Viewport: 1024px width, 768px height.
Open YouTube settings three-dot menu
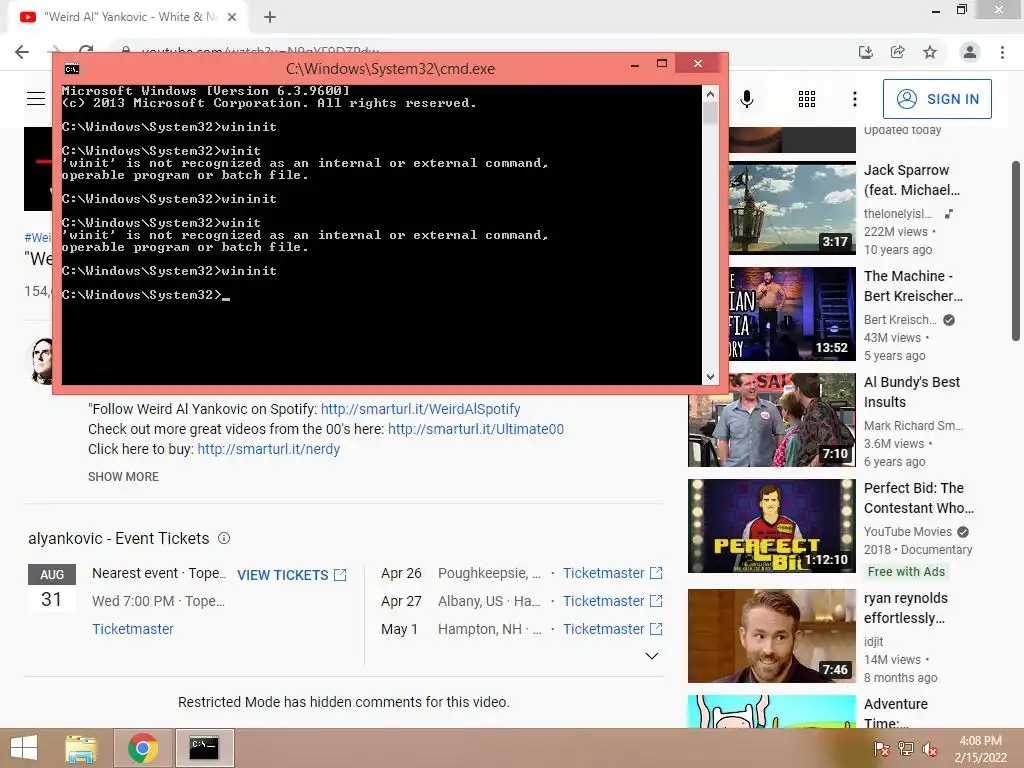(x=855, y=99)
